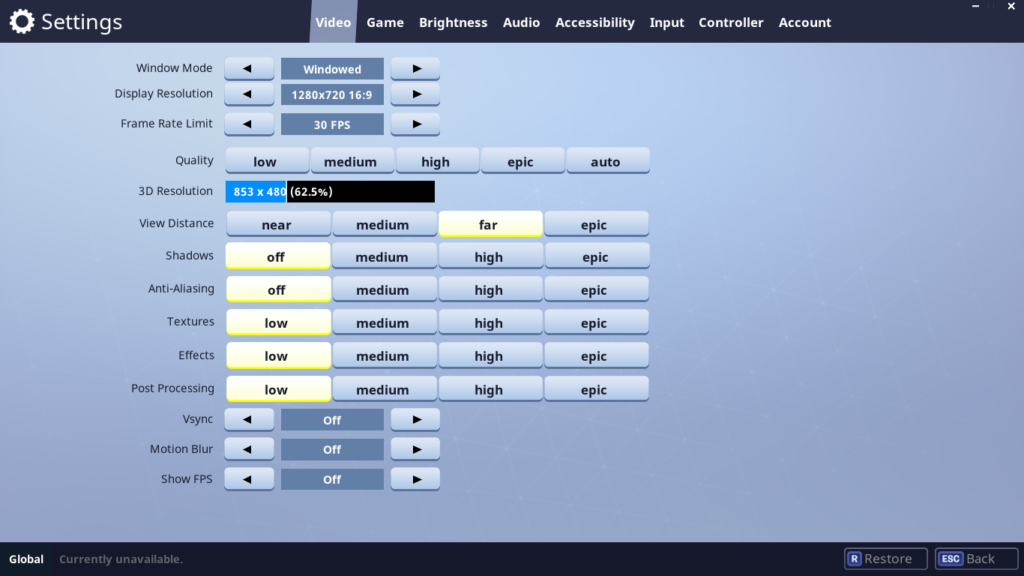1024x576 pixels.
Task: Set Quality preset to epic
Action: click(x=522, y=160)
